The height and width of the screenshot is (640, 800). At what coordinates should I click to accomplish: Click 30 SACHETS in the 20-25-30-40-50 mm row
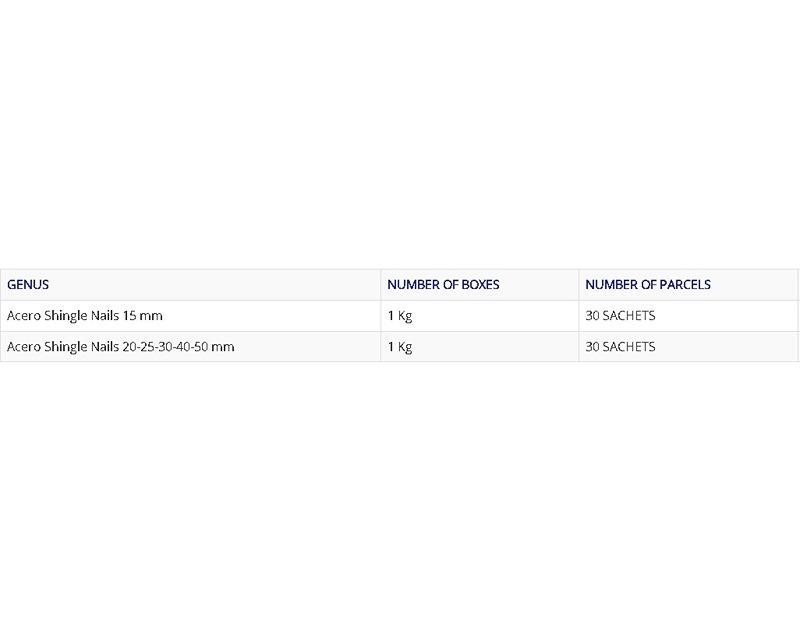coord(620,347)
